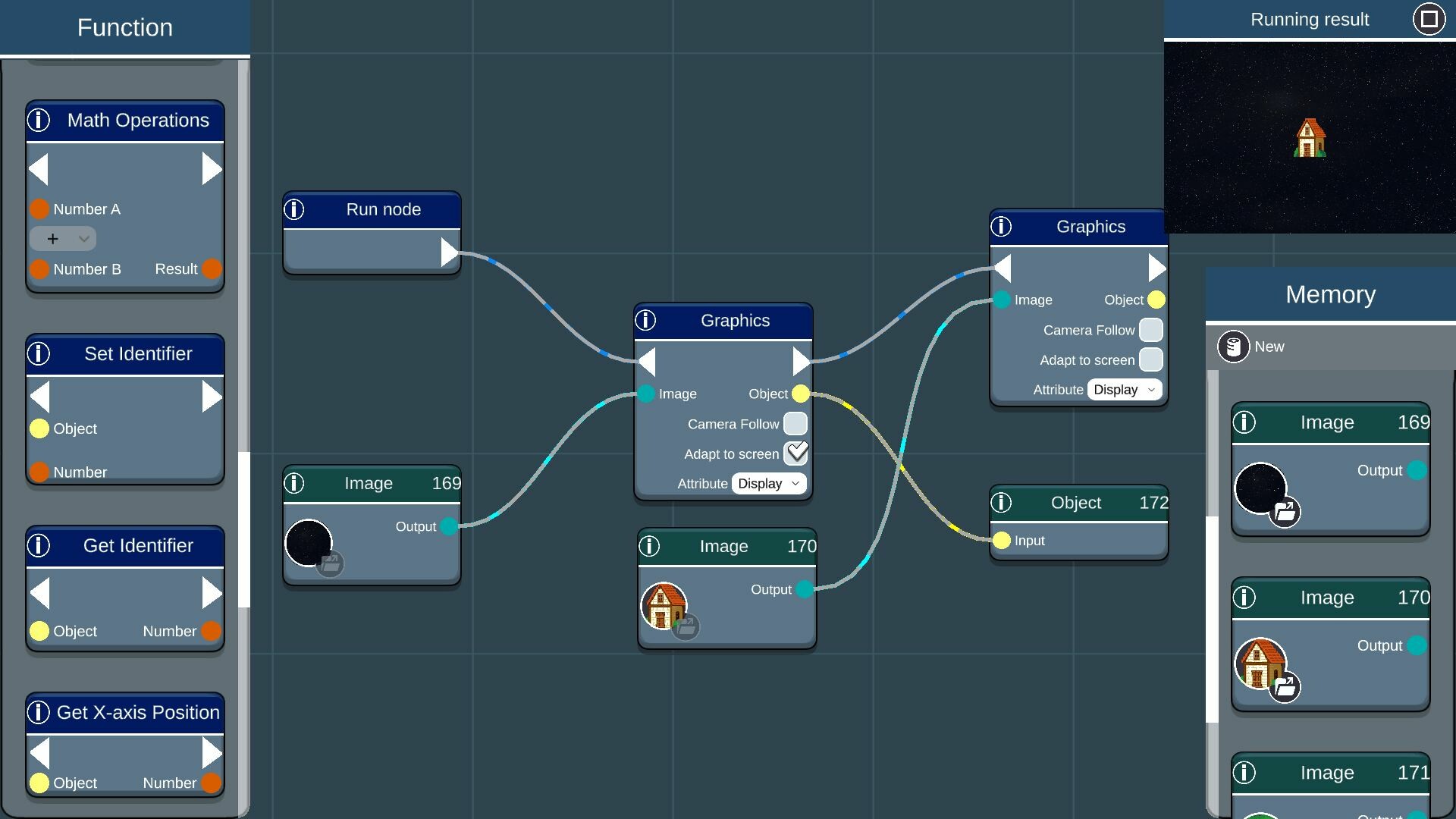Open the file-browse icon on Image 169 thumbnail

(x=331, y=563)
